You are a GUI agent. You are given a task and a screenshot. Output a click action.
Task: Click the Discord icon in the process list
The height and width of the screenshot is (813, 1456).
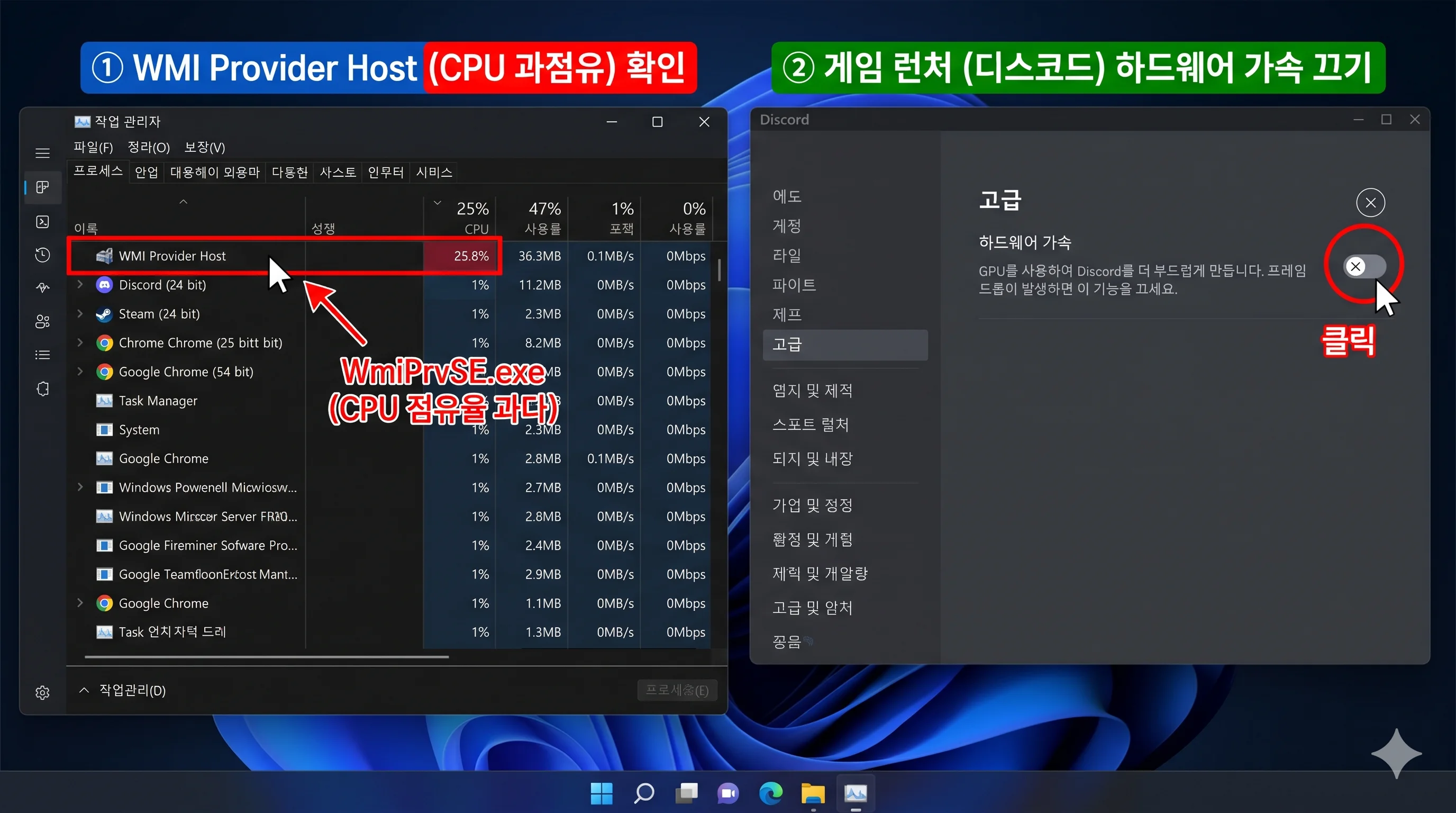click(104, 285)
